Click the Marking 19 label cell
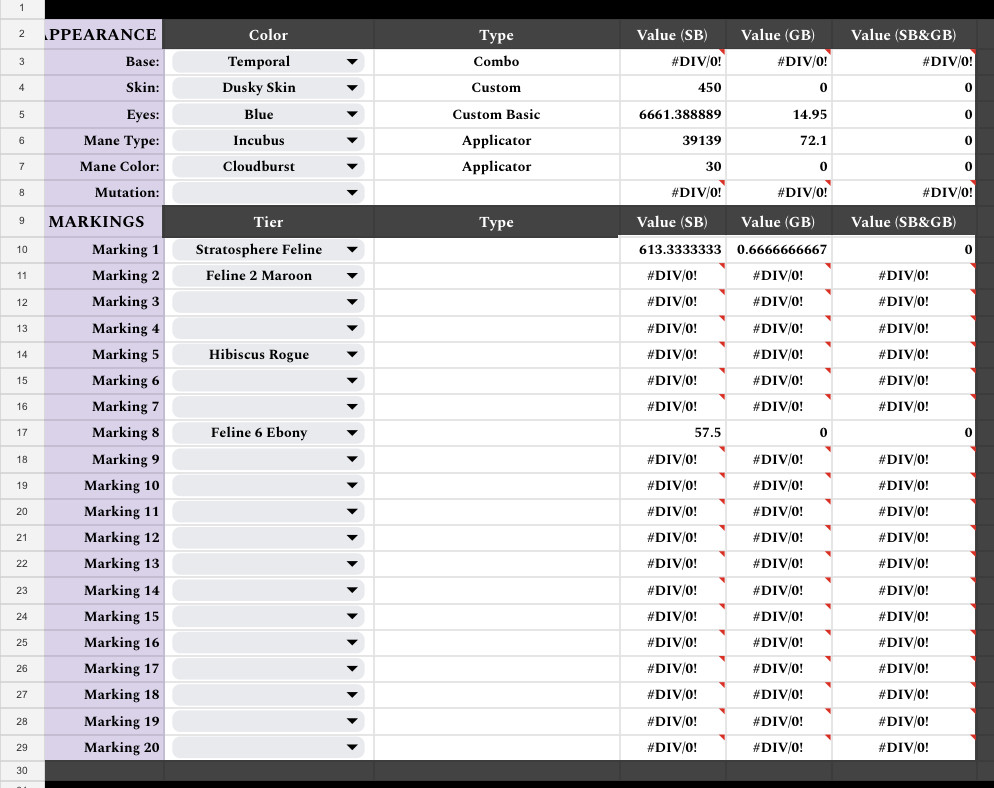Viewport: 994px width, 788px height. click(104, 721)
